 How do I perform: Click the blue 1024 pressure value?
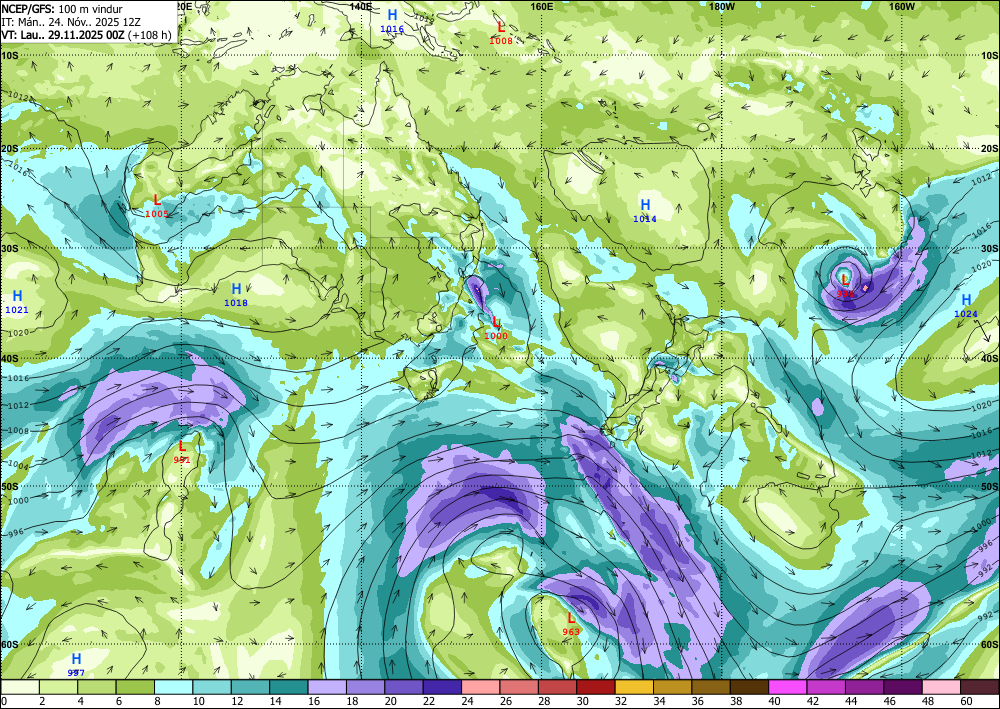(x=966, y=314)
